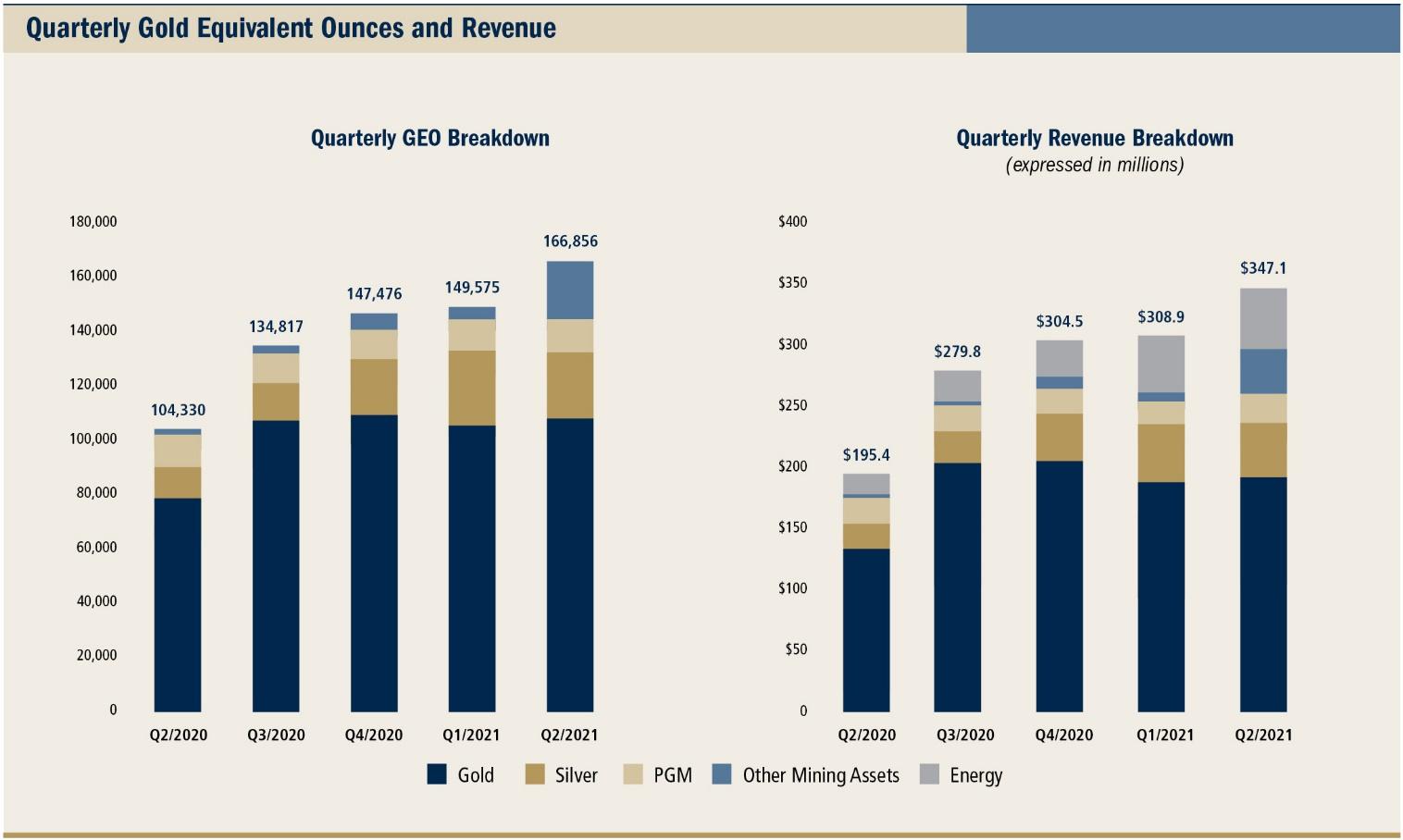
Task: Click the page heading 'Quarterly Gold Equivalent Ounces and Revenue'
Action: tap(291, 28)
